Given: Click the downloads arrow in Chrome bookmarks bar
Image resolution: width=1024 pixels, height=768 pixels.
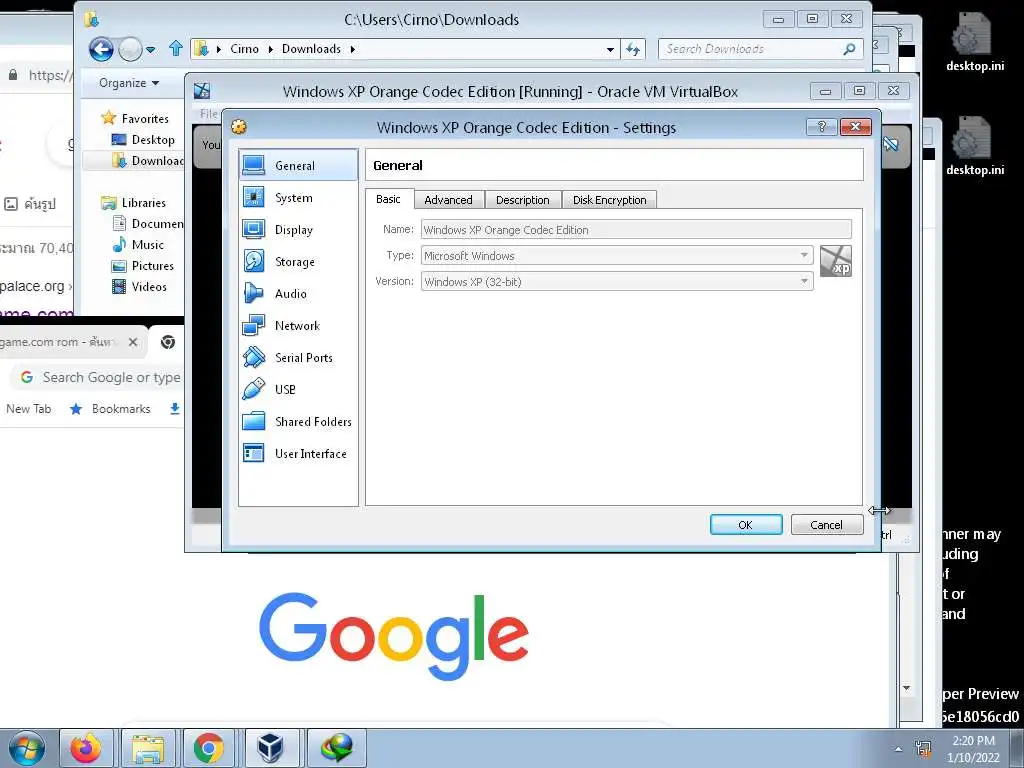Looking at the screenshot, I should tap(174, 409).
